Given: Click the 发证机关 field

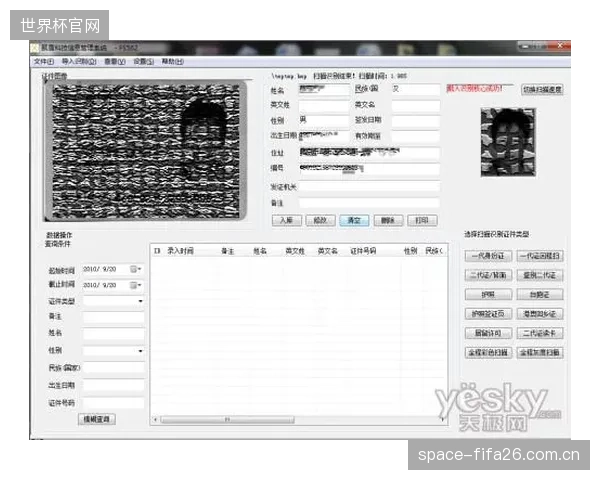Looking at the screenshot, I should (369, 187).
